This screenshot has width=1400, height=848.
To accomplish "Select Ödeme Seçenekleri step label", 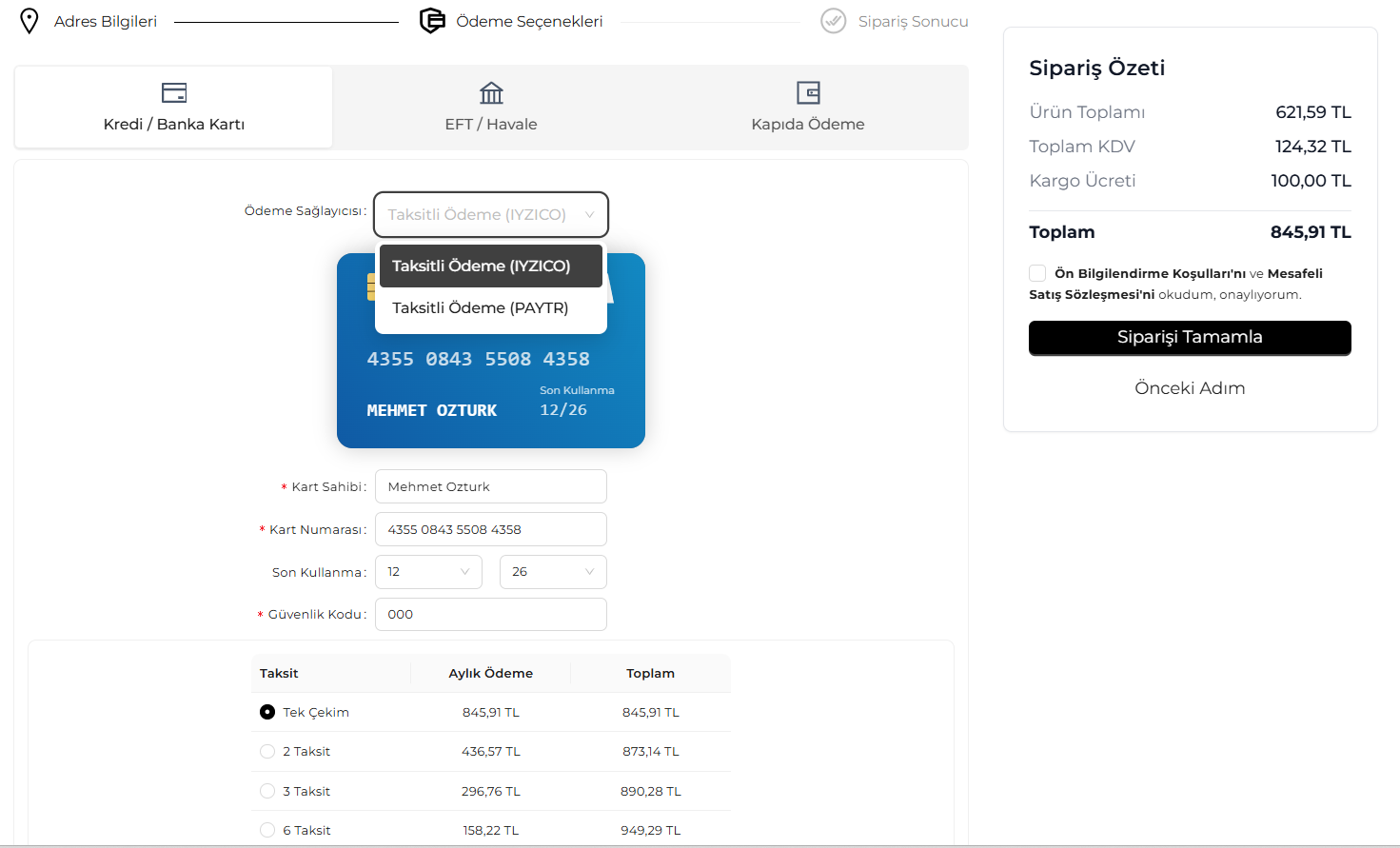I will point(529,21).
